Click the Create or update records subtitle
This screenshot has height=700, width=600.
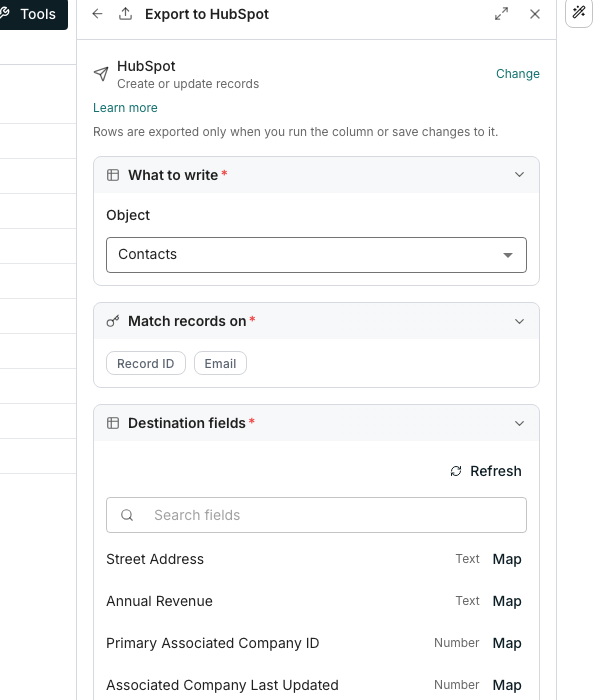click(188, 84)
